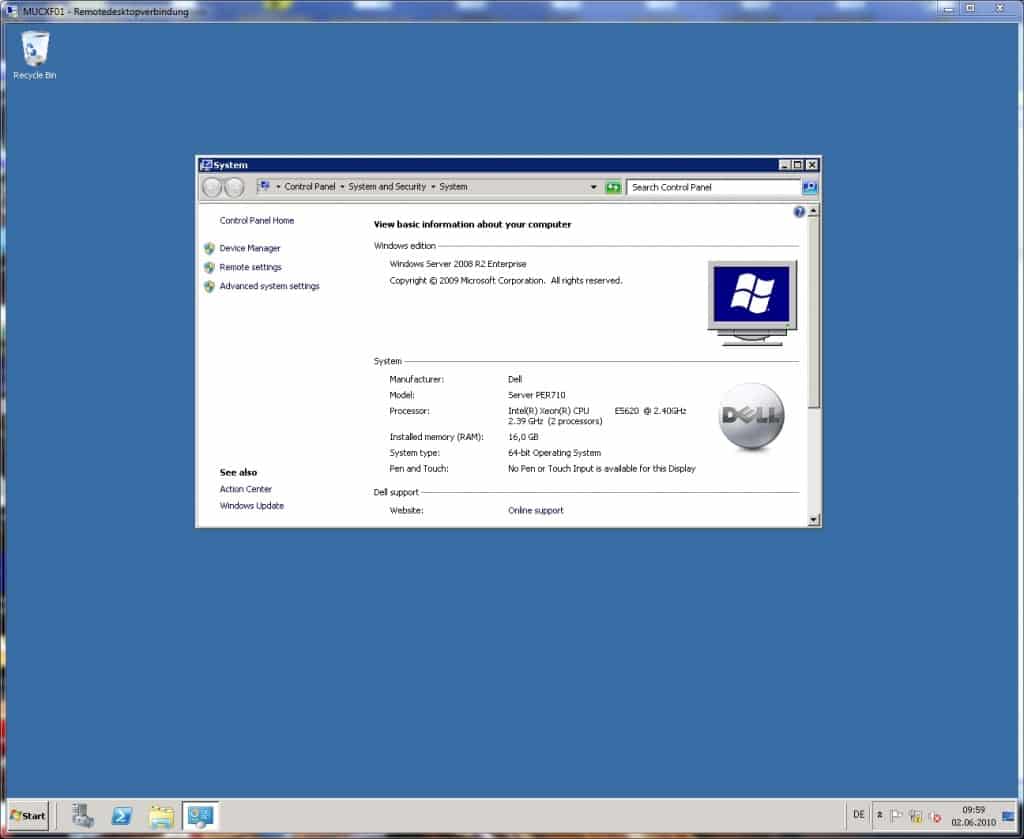Select System and Security in the breadcrumb

pyautogui.click(x=387, y=187)
